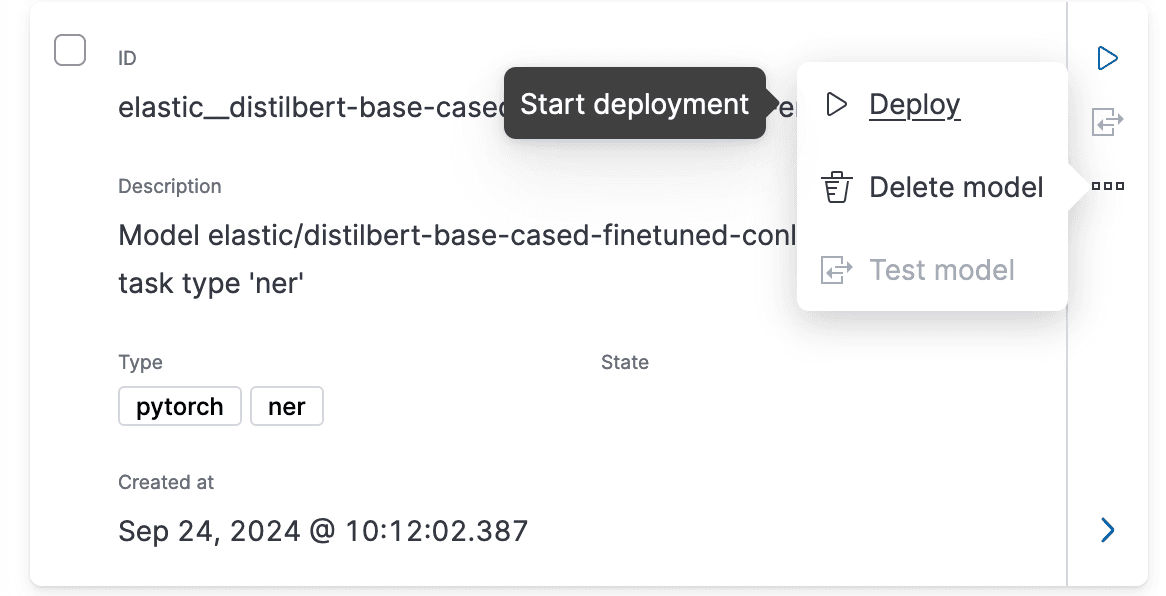This screenshot has height=596, width=1166.
Task: Open row actions via the ellipsis icon
Action: coord(1107,185)
